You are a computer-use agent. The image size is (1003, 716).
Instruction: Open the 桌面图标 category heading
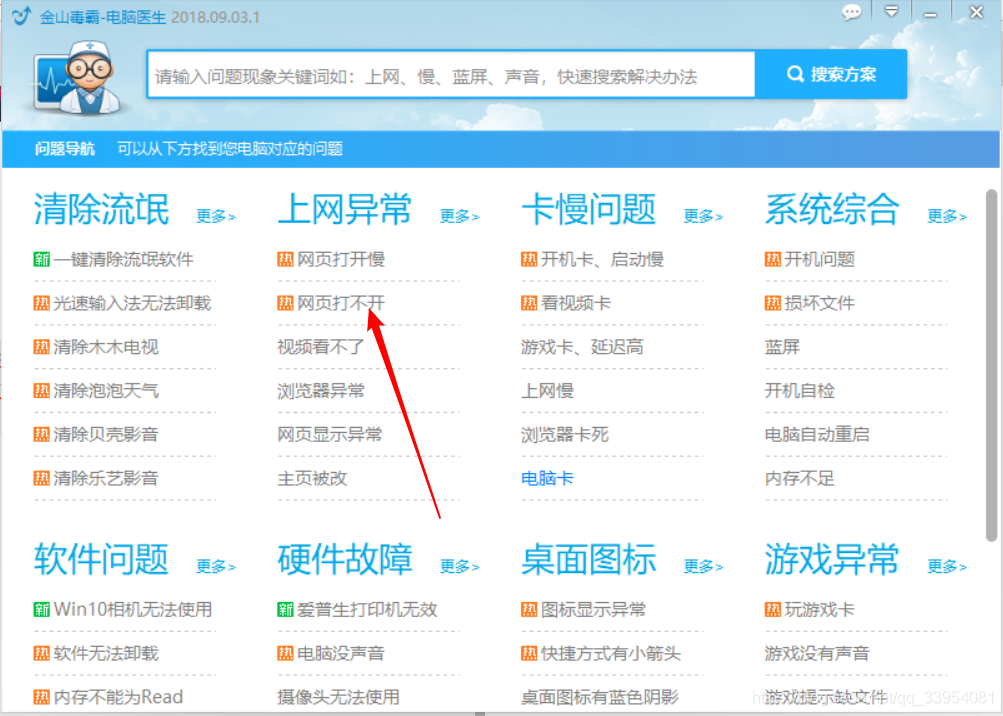click(x=588, y=559)
